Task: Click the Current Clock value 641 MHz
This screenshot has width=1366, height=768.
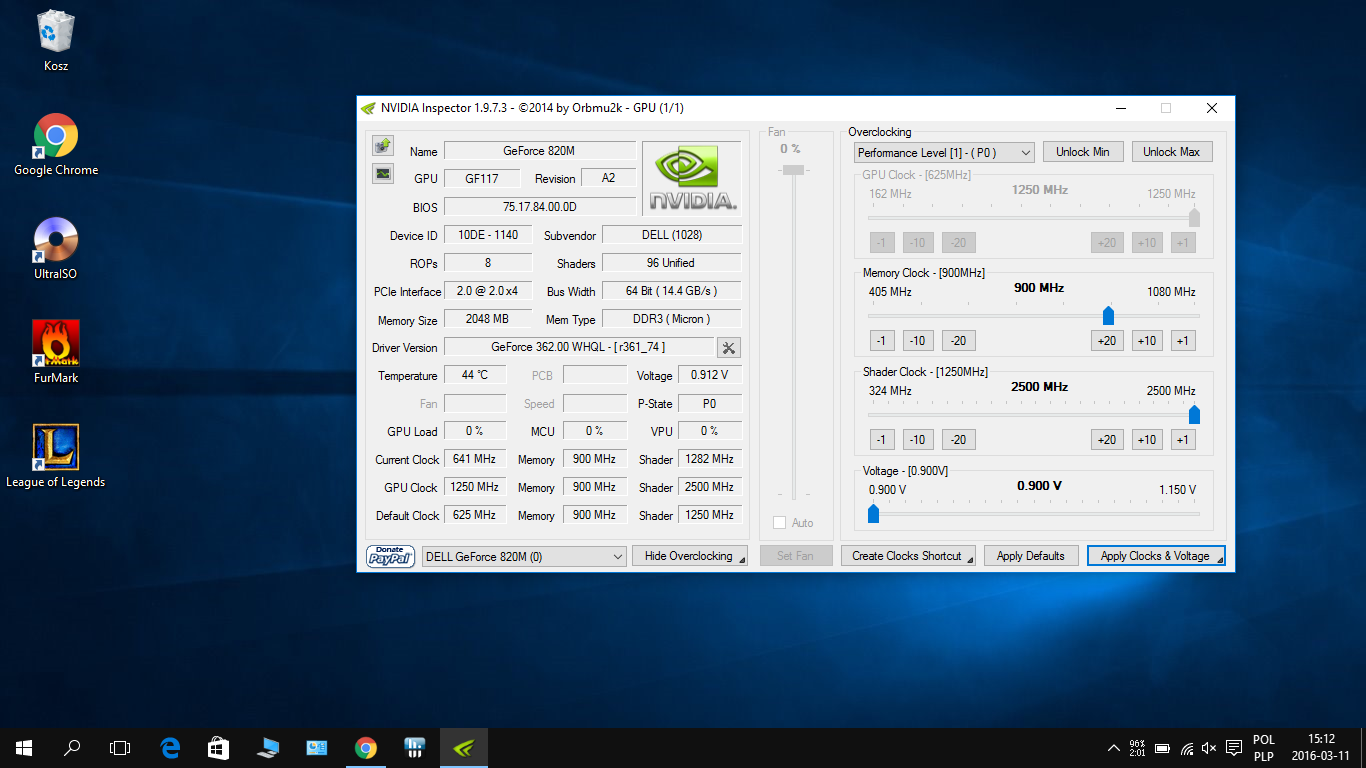Action: (x=475, y=459)
